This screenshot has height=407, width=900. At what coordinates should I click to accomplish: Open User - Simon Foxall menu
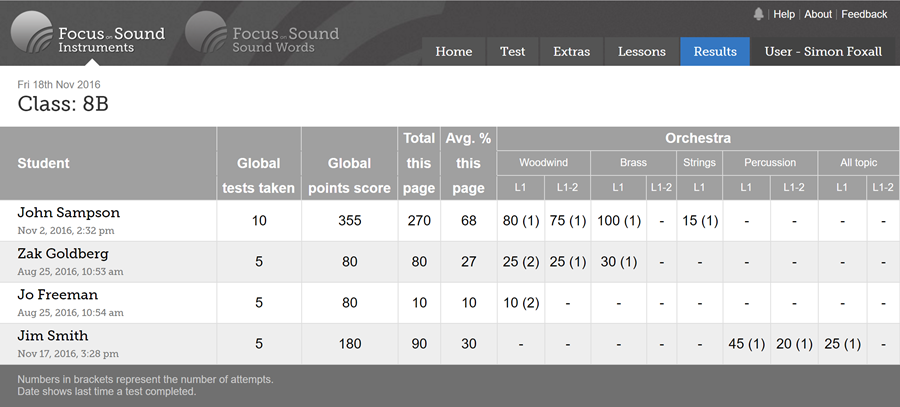pyautogui.click(x=823, y=52)
